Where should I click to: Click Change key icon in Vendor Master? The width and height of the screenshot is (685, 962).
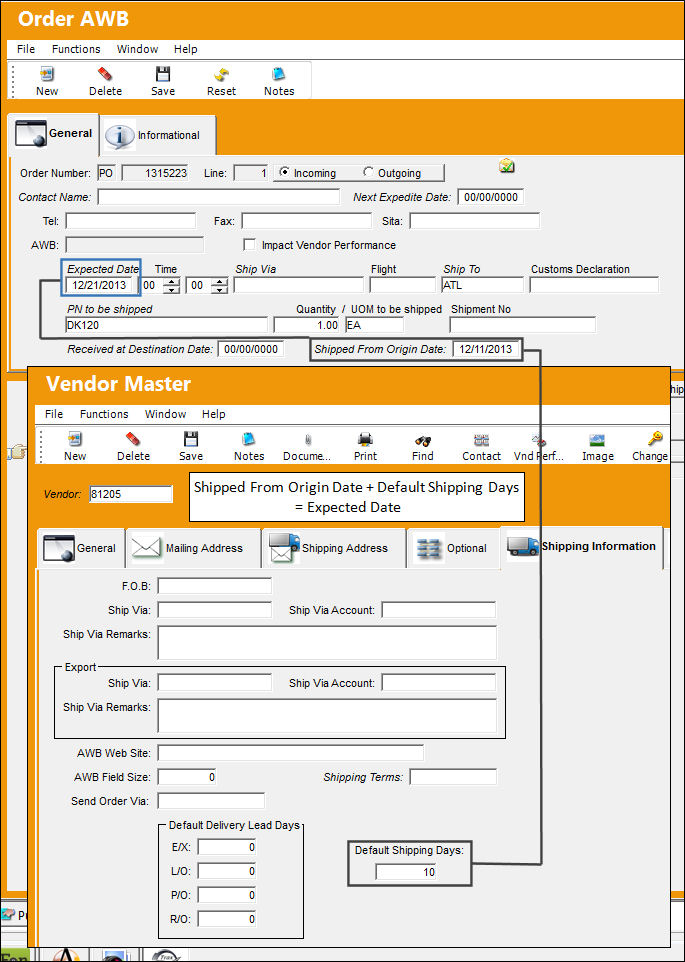click(655, 440)
